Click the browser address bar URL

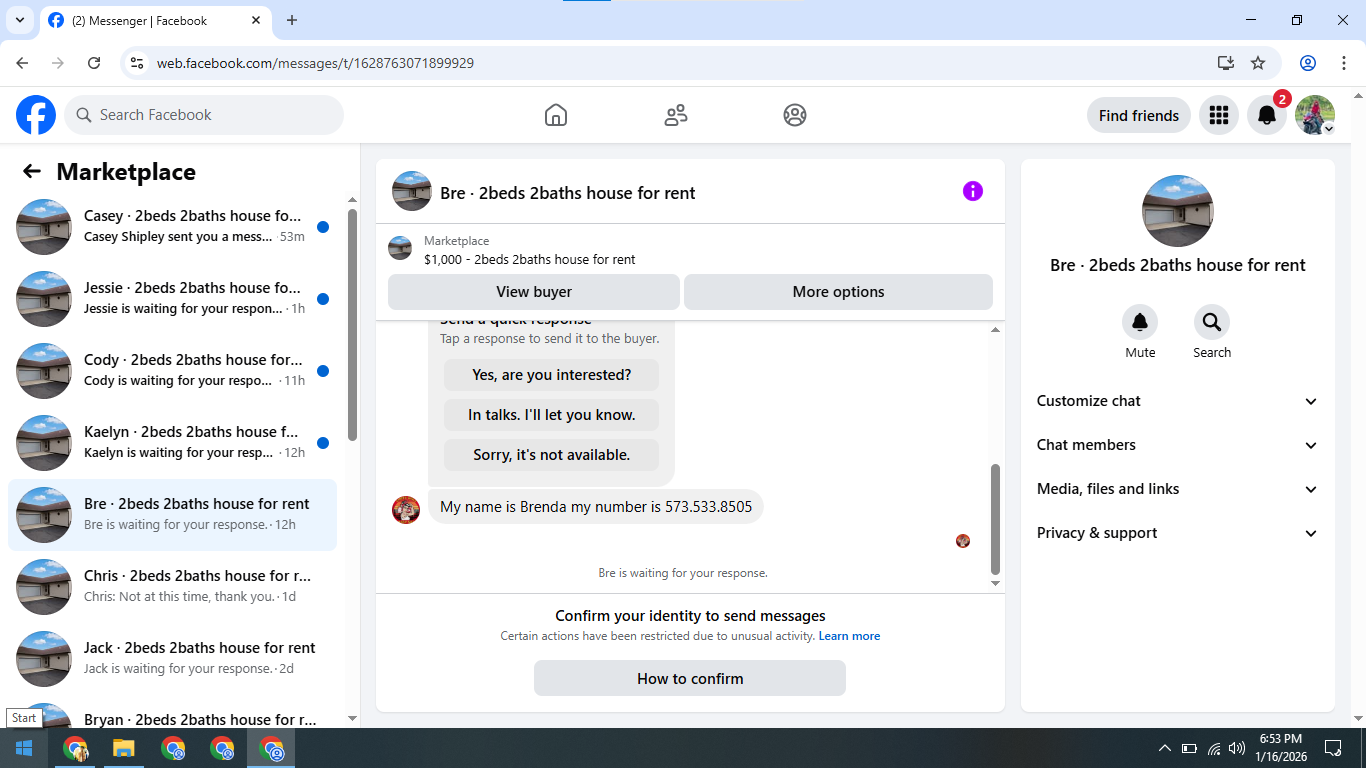click(x=315, y=63)
